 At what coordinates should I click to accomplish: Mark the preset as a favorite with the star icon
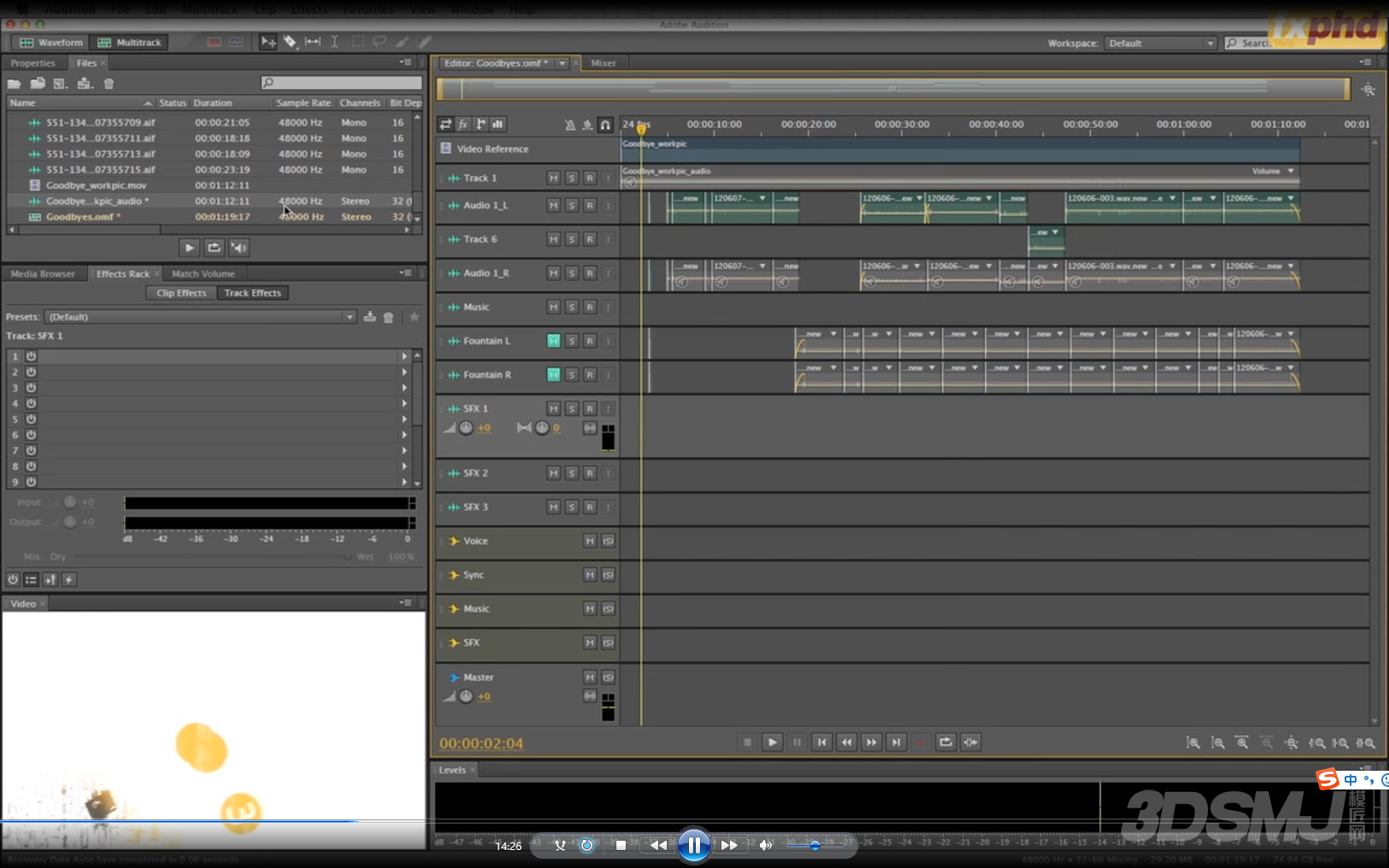click(414, 317)
